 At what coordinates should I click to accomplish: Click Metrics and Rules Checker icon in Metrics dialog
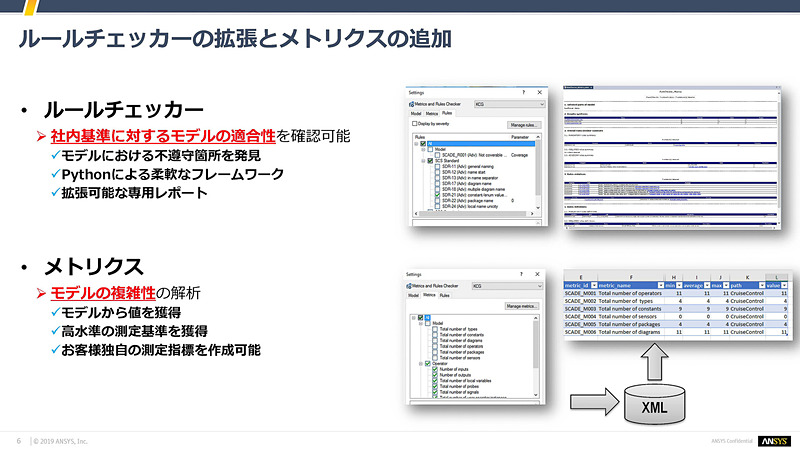[409, 286]
